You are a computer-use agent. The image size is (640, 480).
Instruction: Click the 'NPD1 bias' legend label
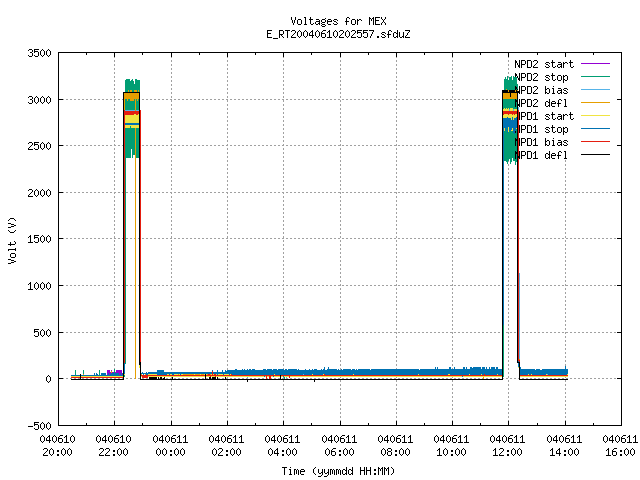click(541, 142)
